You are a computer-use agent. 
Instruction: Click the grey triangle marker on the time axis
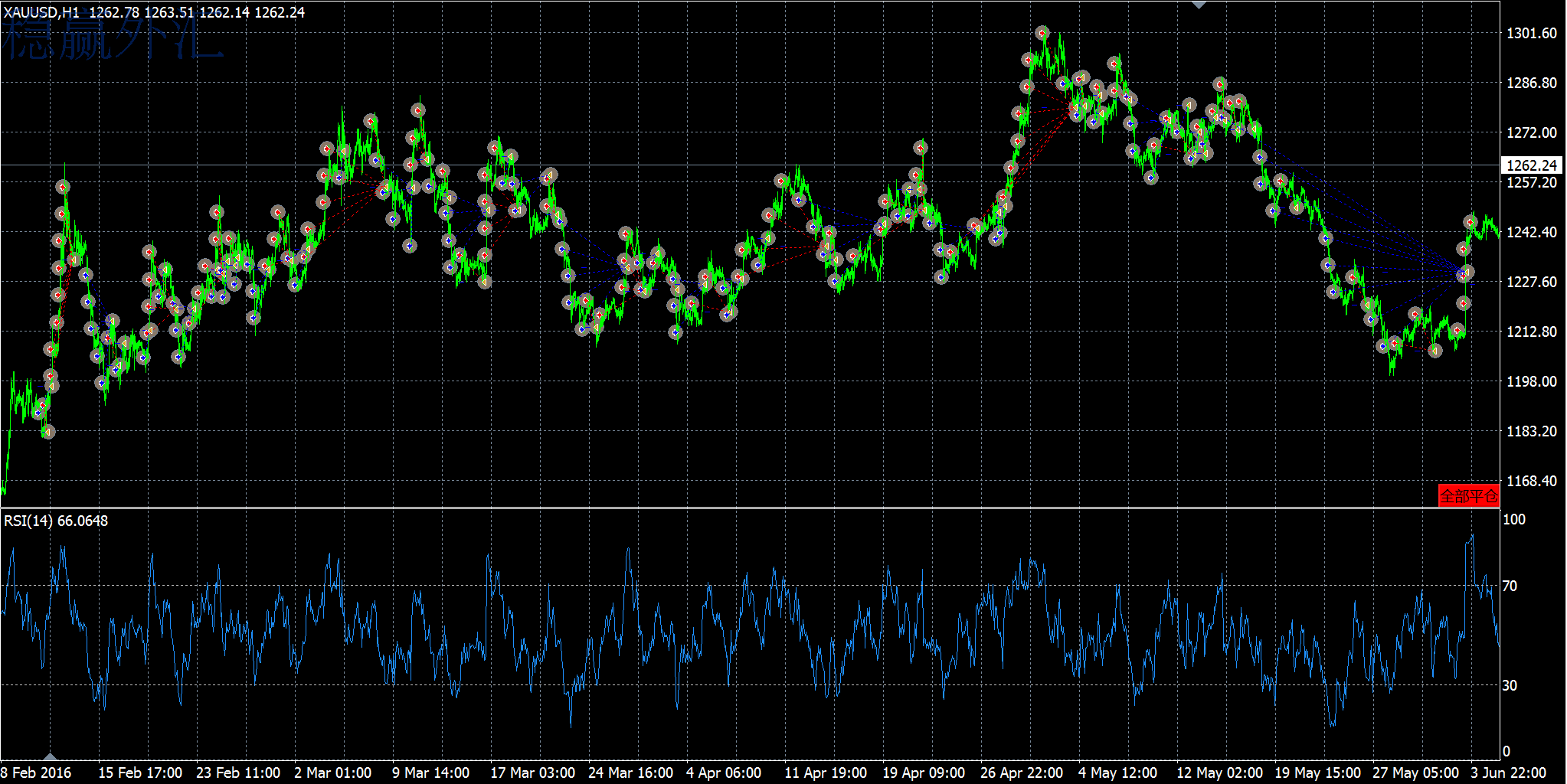tap(50, 757)
